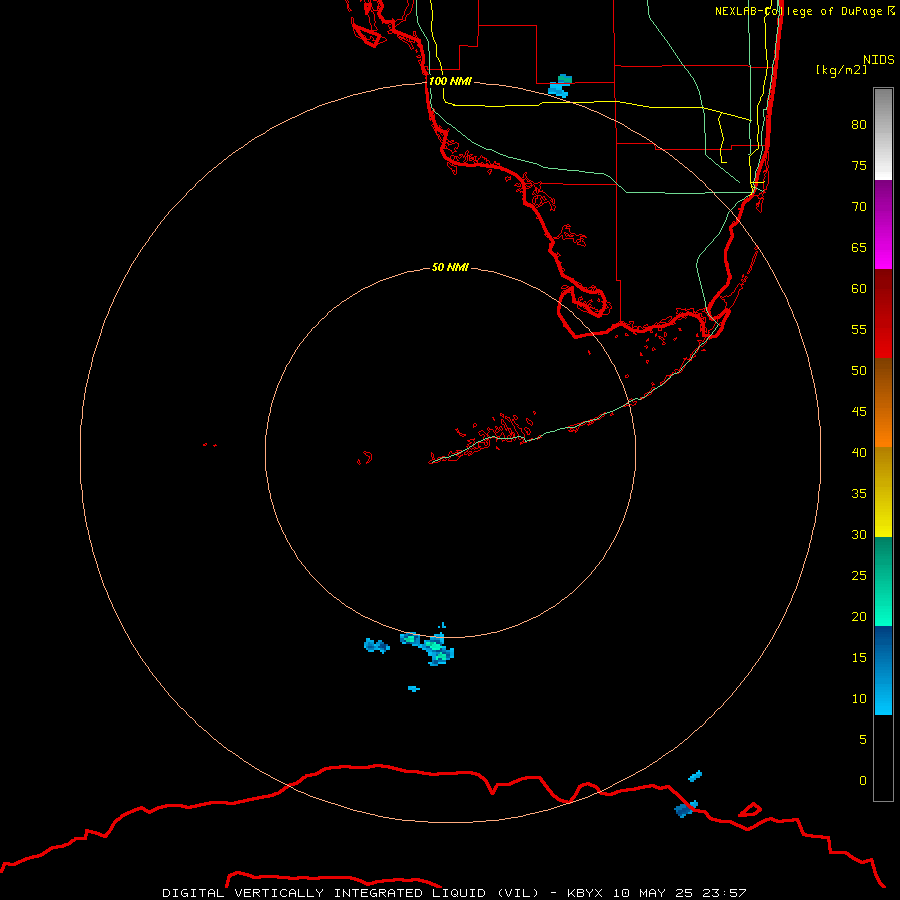Click the 'NIDS' label near the color scale

[x=879, y=60]
